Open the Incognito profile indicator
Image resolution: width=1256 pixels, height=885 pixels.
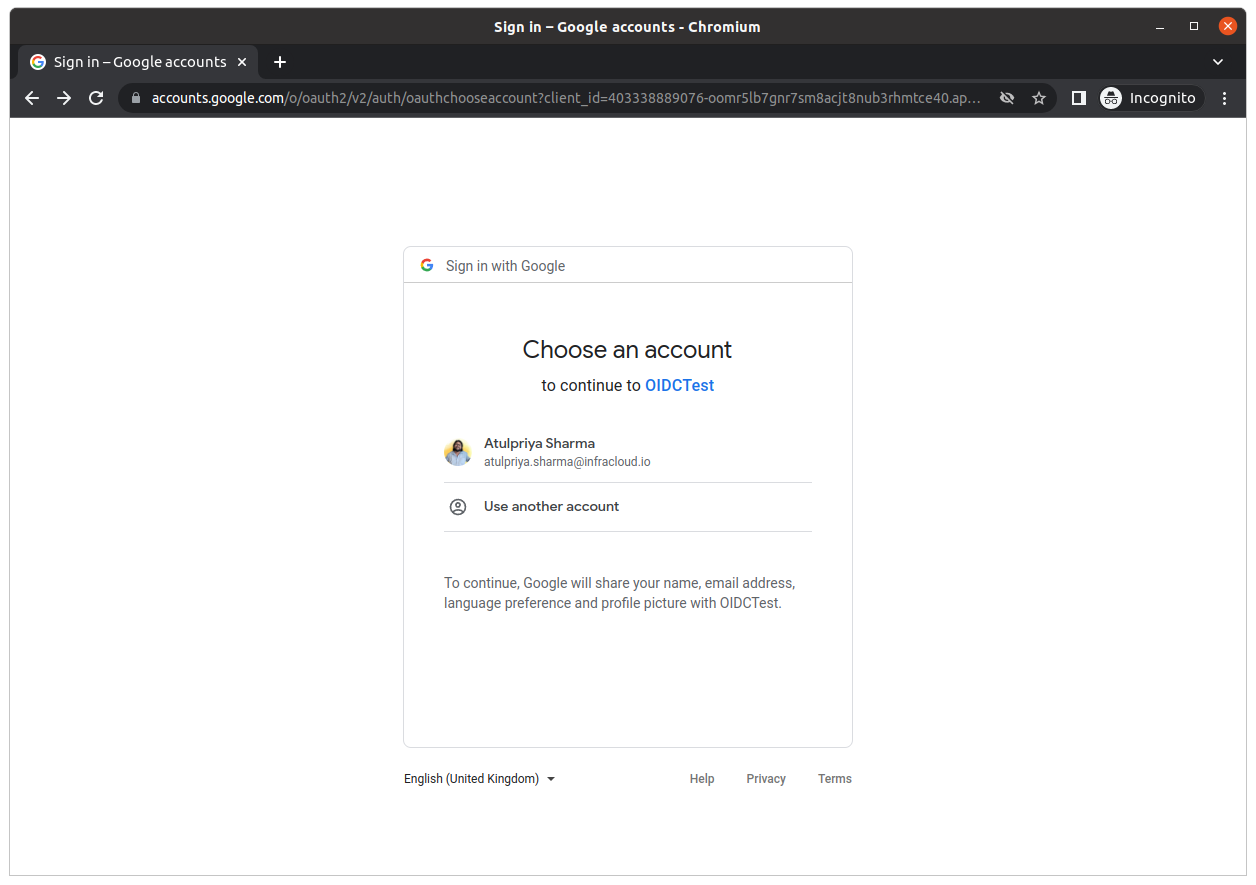coord(1150,98)
